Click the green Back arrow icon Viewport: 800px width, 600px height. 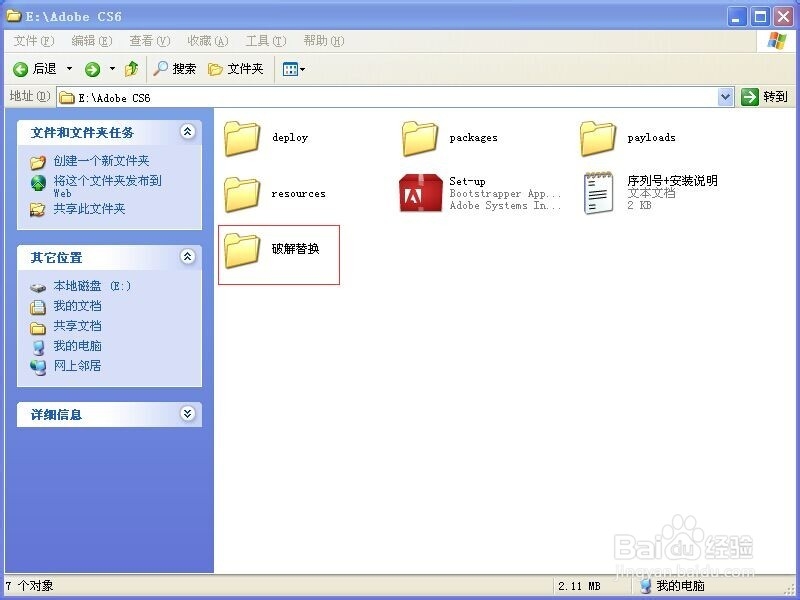pos(20,69)
